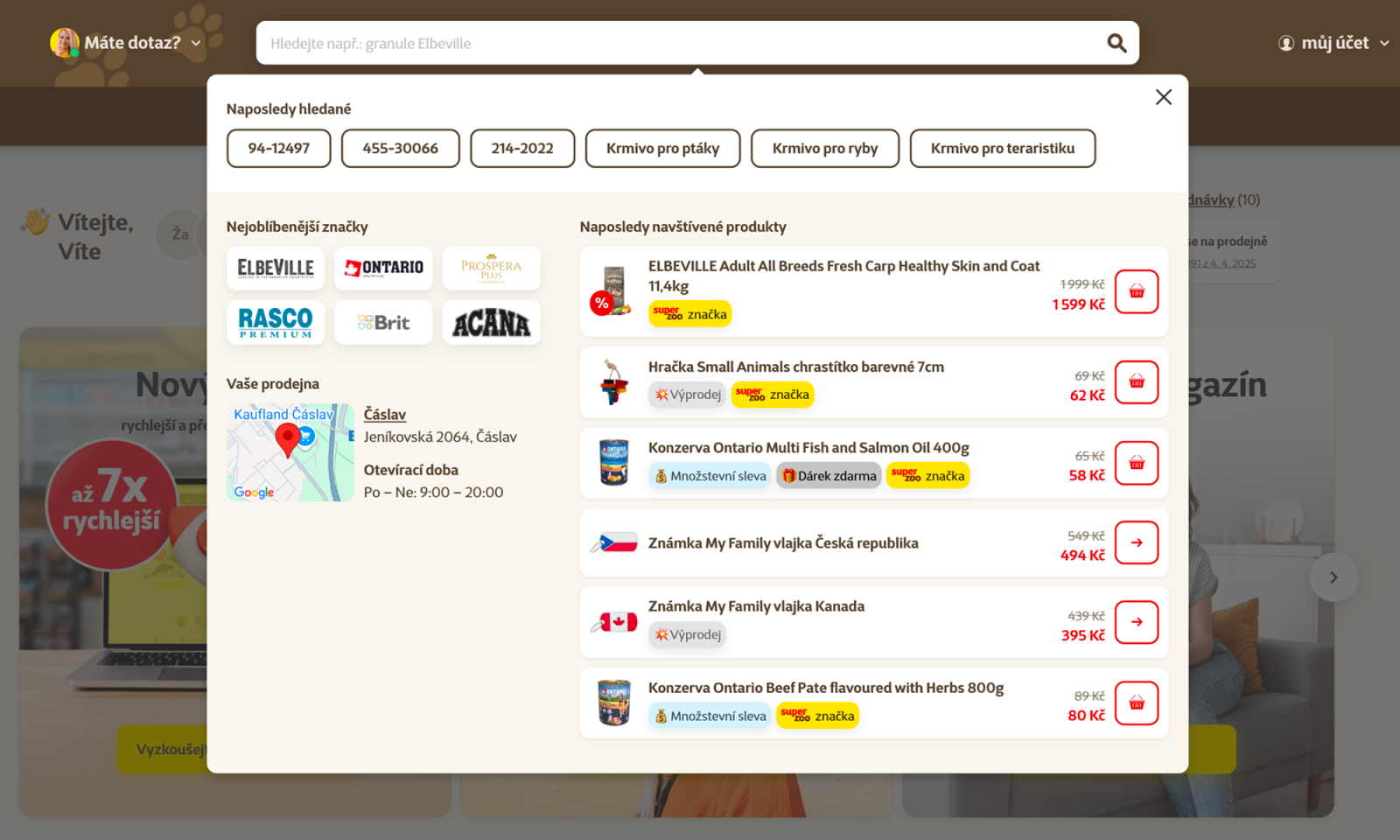Viewport: 1400px width, 840px height.
Task: Advance carousel with right chevron arrow
Action: click(1333, 577)
